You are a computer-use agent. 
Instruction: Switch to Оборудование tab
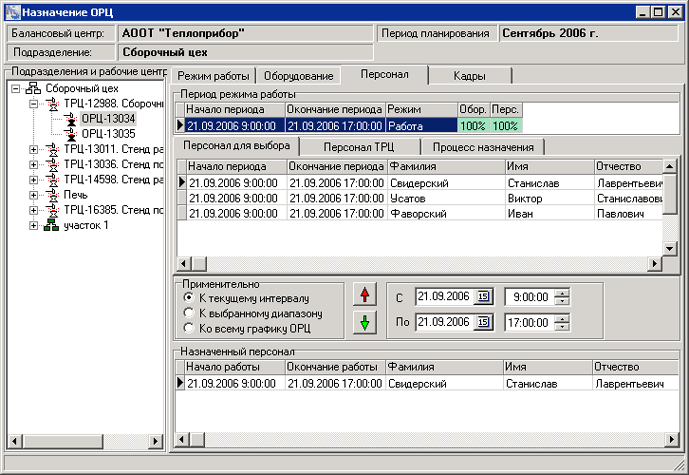[x=298, y=76]
